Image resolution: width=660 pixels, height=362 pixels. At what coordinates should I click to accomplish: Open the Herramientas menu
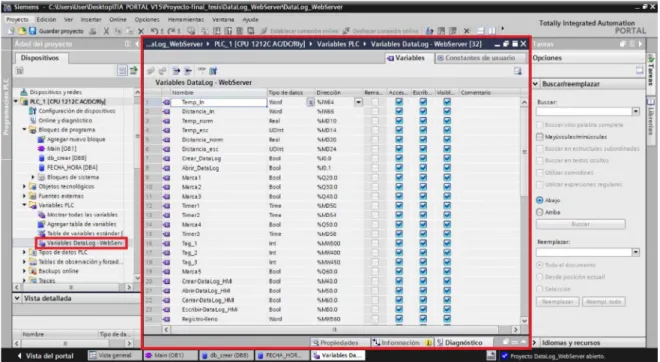[186, 19]
